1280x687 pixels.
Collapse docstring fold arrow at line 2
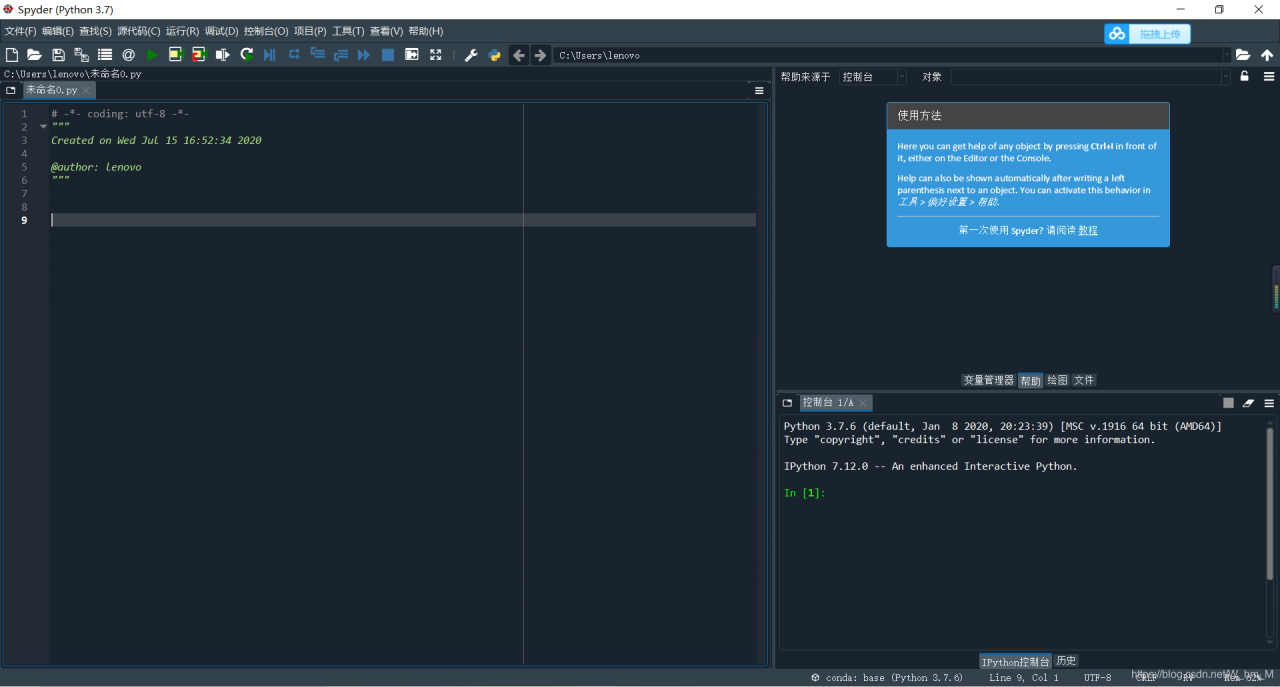click(43, 127)
